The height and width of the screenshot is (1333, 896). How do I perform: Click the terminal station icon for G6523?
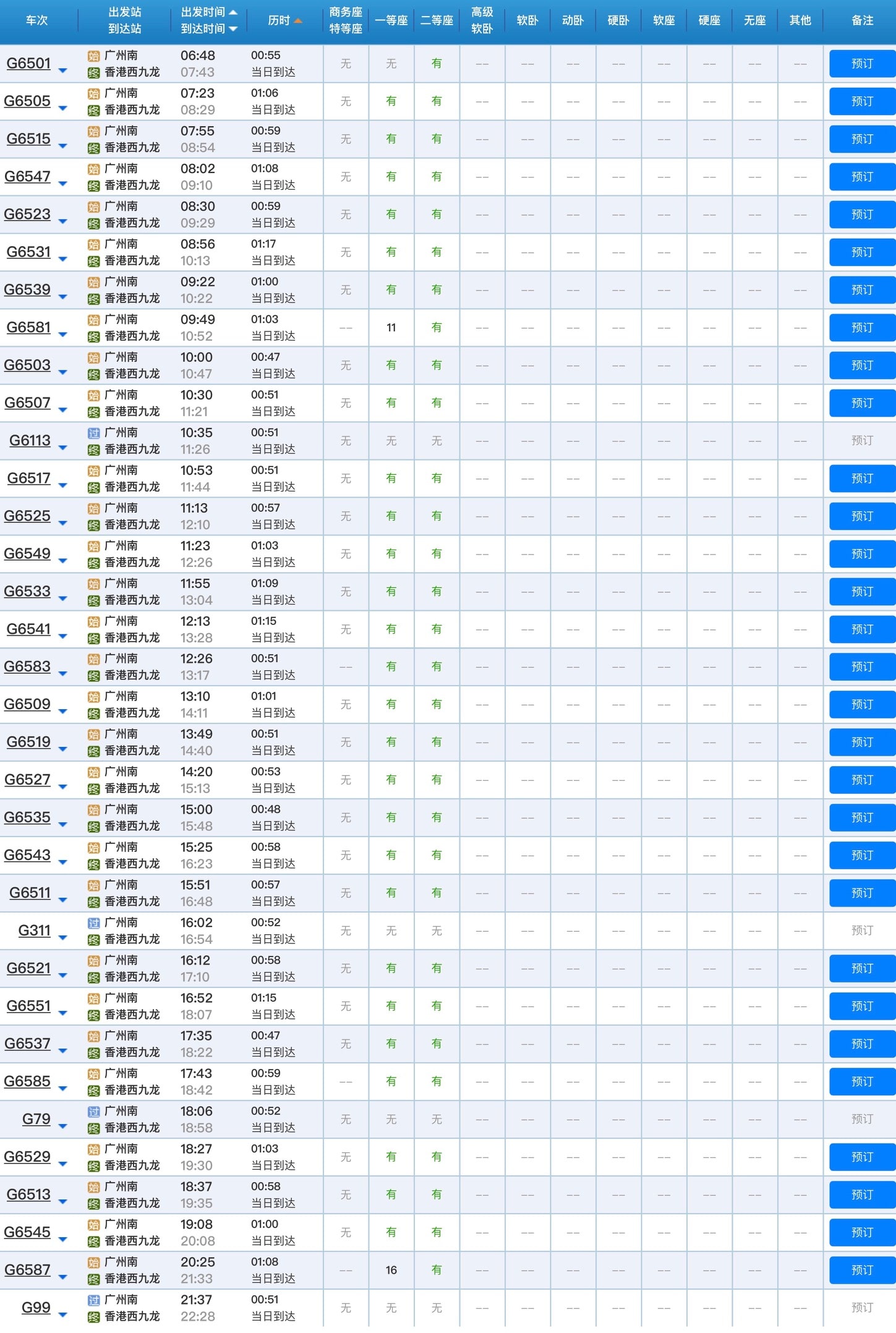click(x=93, y=224)
